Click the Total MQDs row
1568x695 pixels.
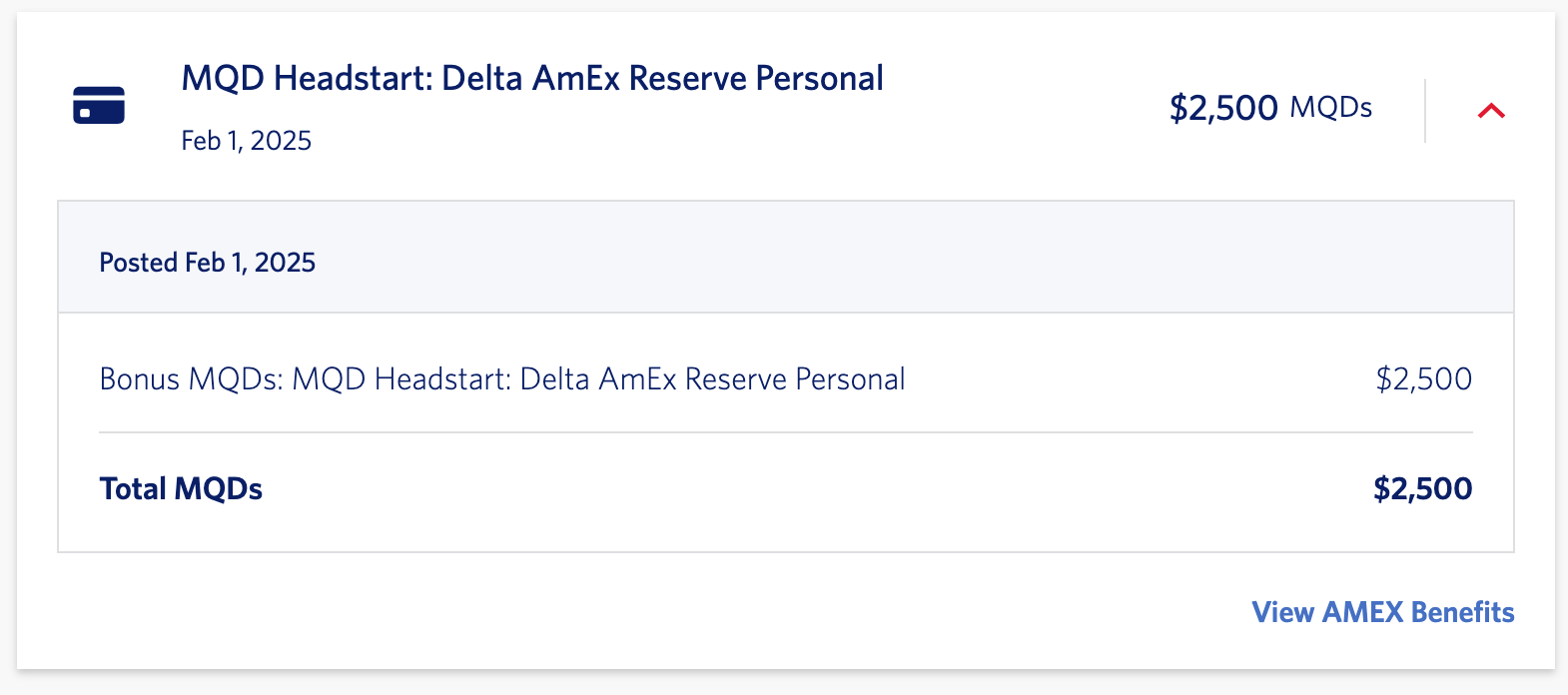pyautogui.click(x=181, y=488)
